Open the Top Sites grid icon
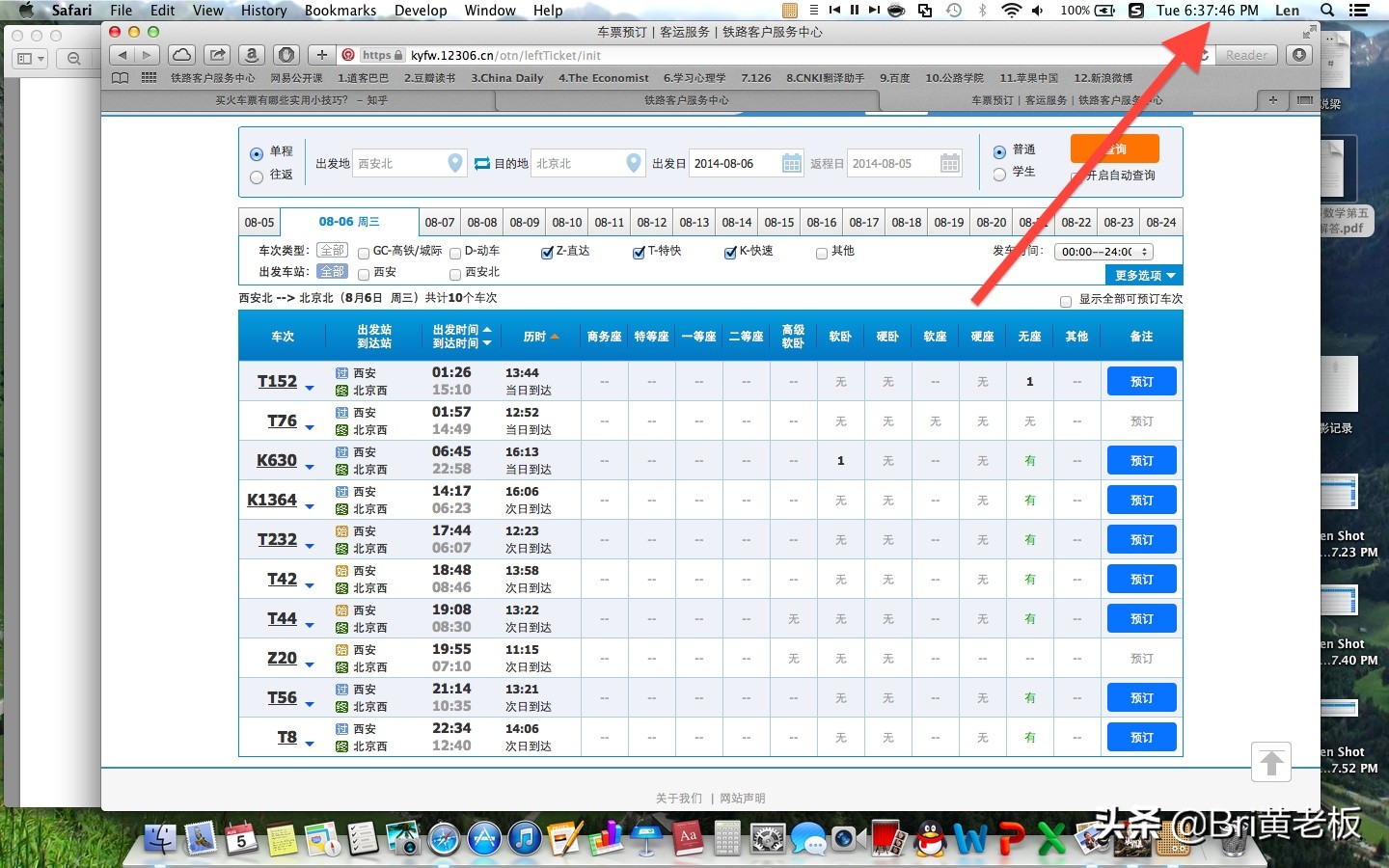 (x=149, y=78)
